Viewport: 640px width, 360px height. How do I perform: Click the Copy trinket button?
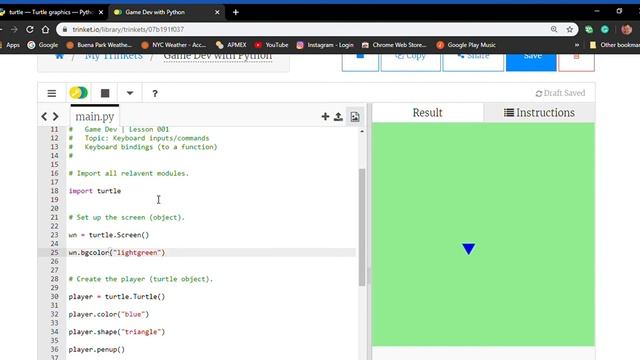411,61
